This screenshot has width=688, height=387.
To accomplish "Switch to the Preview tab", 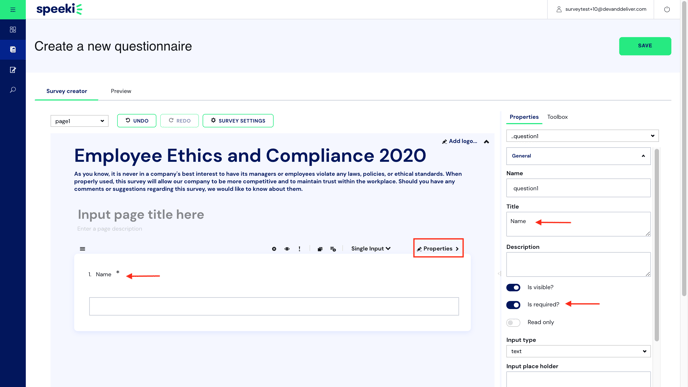I will tap(121, 91).
